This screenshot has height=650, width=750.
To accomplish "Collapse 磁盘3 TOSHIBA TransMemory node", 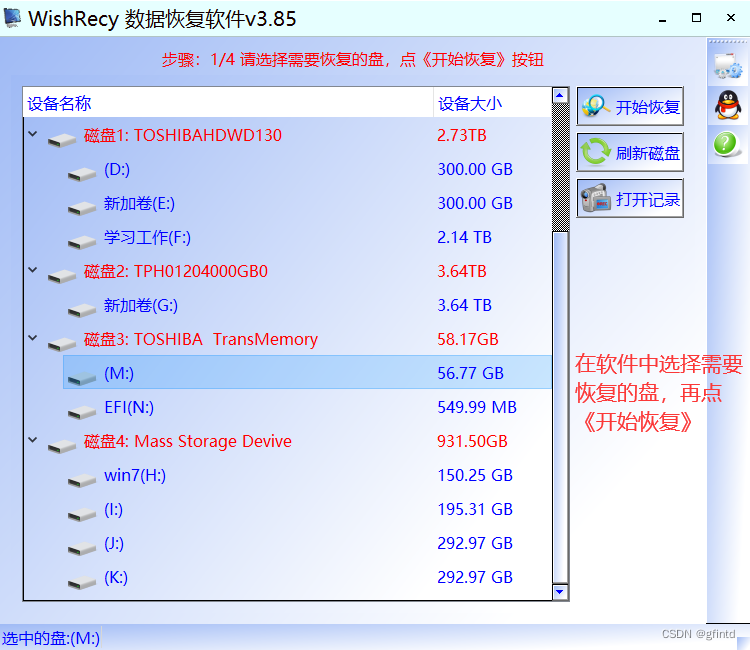I will tap(33, 338).
